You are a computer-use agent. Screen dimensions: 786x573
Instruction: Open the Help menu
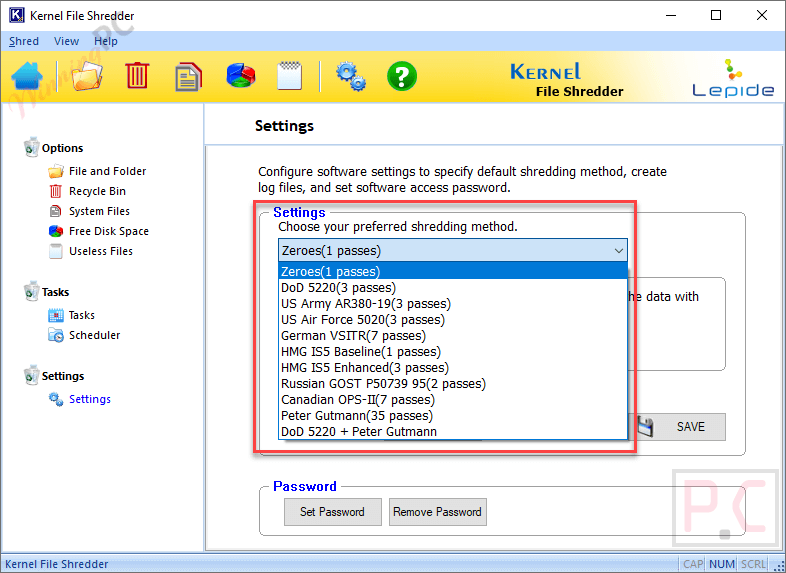click(106, 41)
